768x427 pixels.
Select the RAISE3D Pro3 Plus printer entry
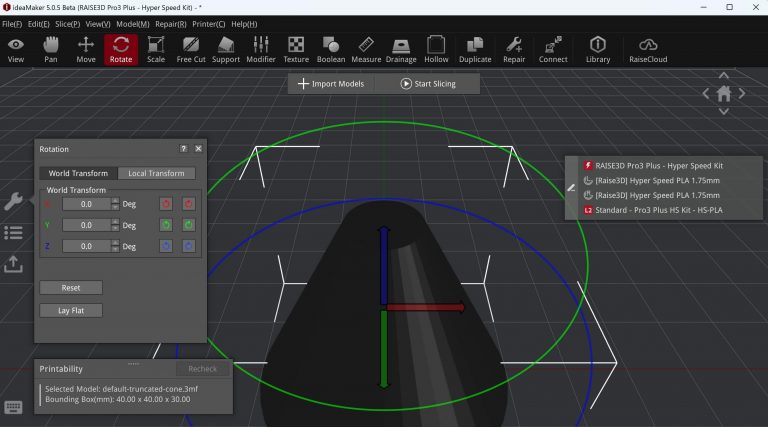[658, 165]
